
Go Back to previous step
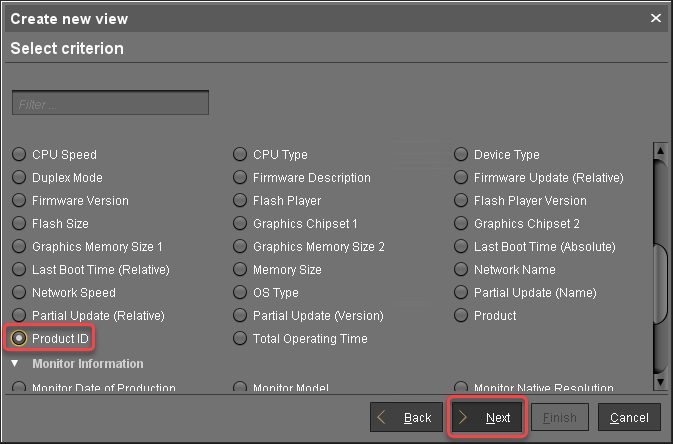pyautogui.click(x=406, y=418)
